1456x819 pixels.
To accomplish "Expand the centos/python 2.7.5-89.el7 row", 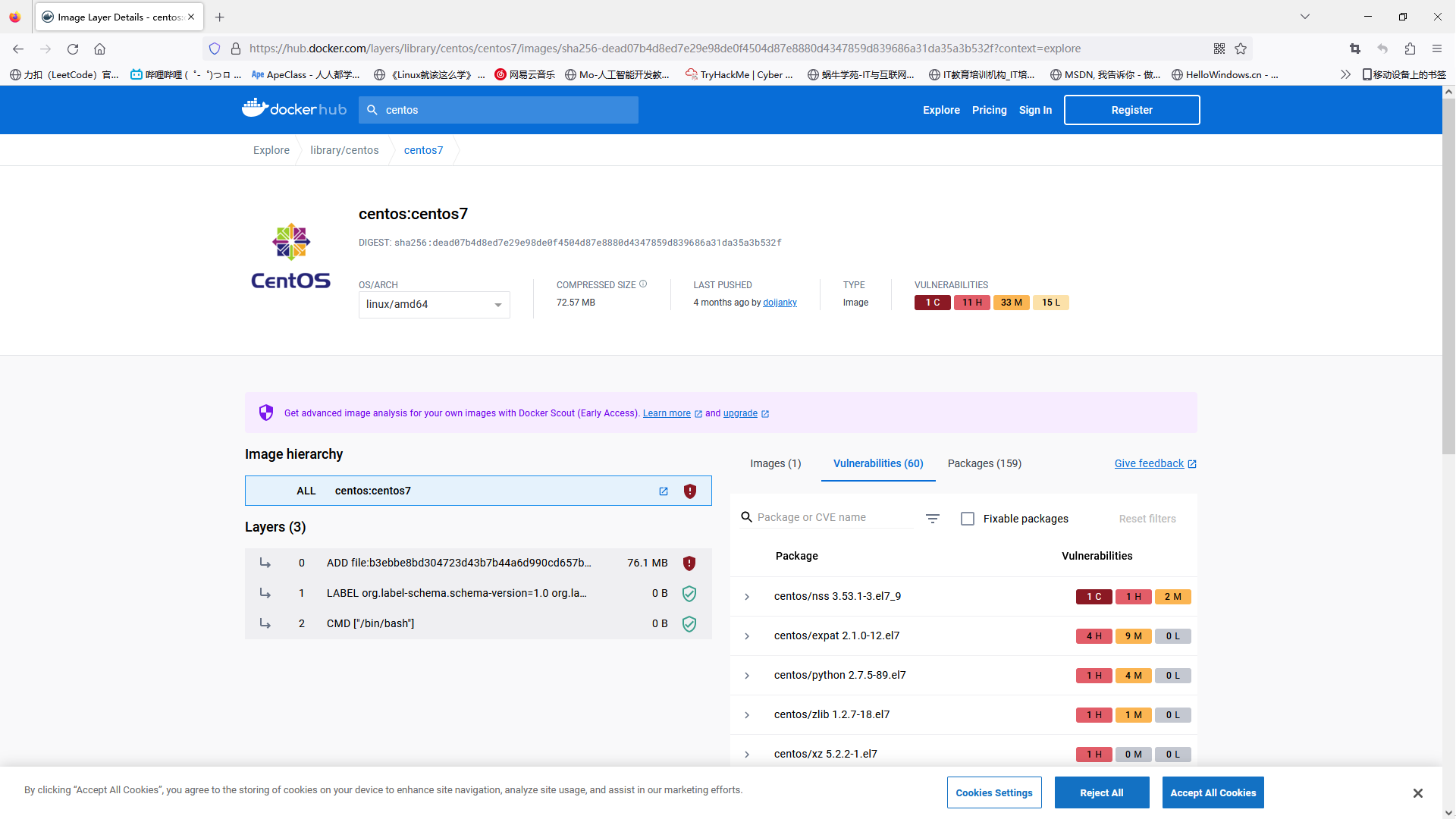I will pyautogui.click(x=747, y=676).
